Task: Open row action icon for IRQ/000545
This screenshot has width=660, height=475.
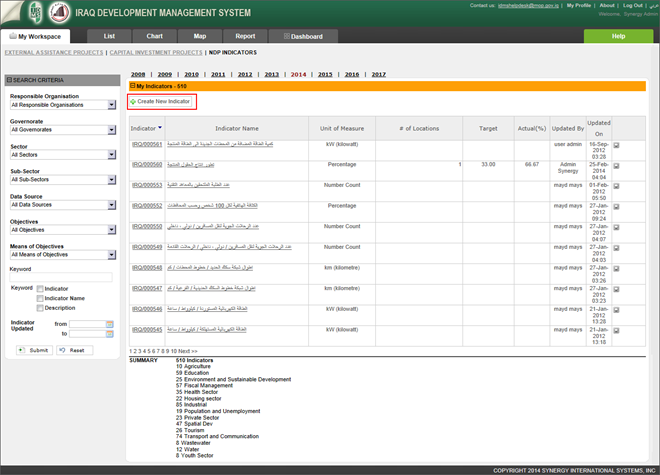Action: 616,331
